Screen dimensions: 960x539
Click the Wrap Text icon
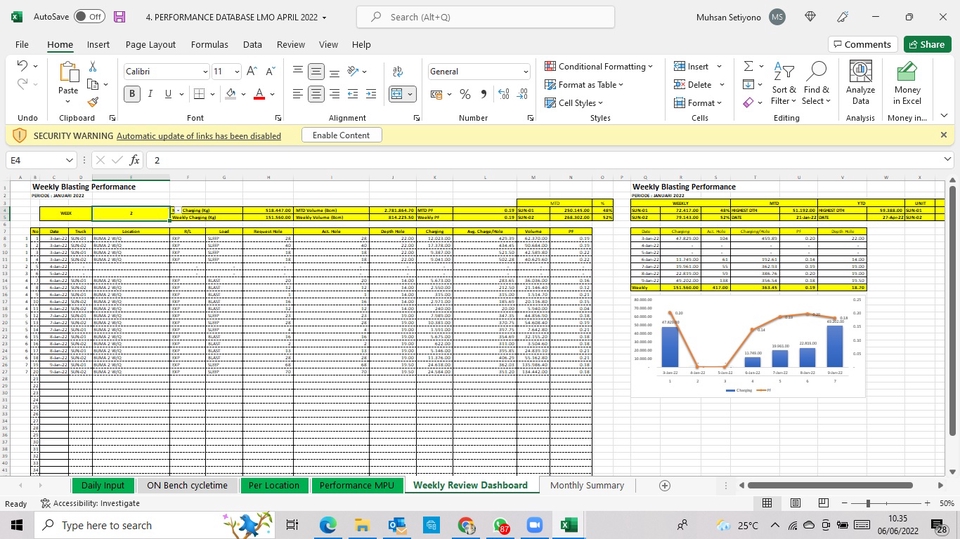pyautogui.click(x=398, y=72)
